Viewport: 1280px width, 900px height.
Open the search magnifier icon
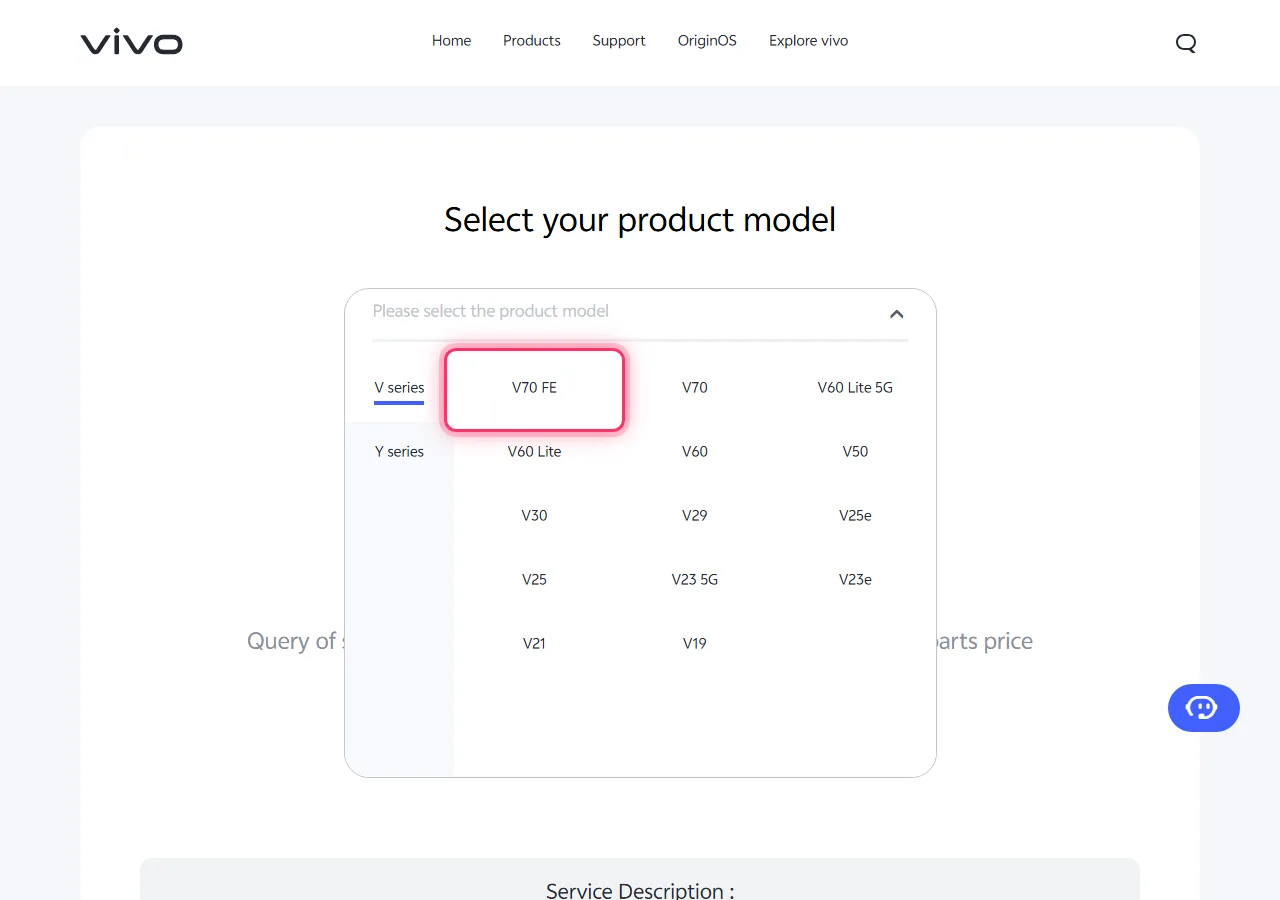click(x=1186, y=43)
